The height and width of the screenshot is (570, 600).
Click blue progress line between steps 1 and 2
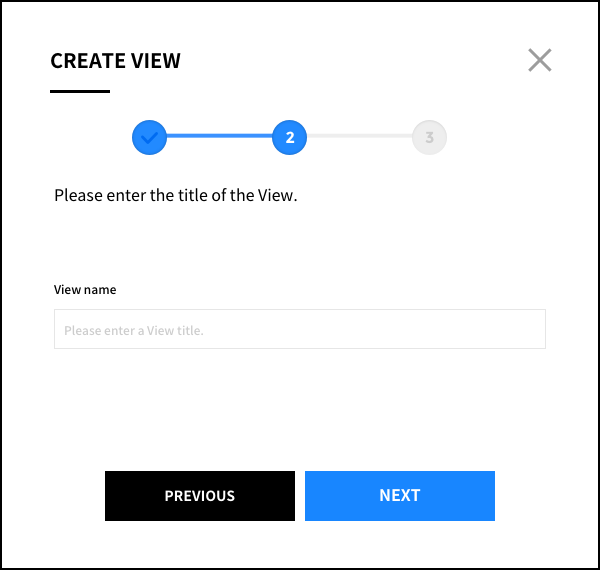coord(219,136)
